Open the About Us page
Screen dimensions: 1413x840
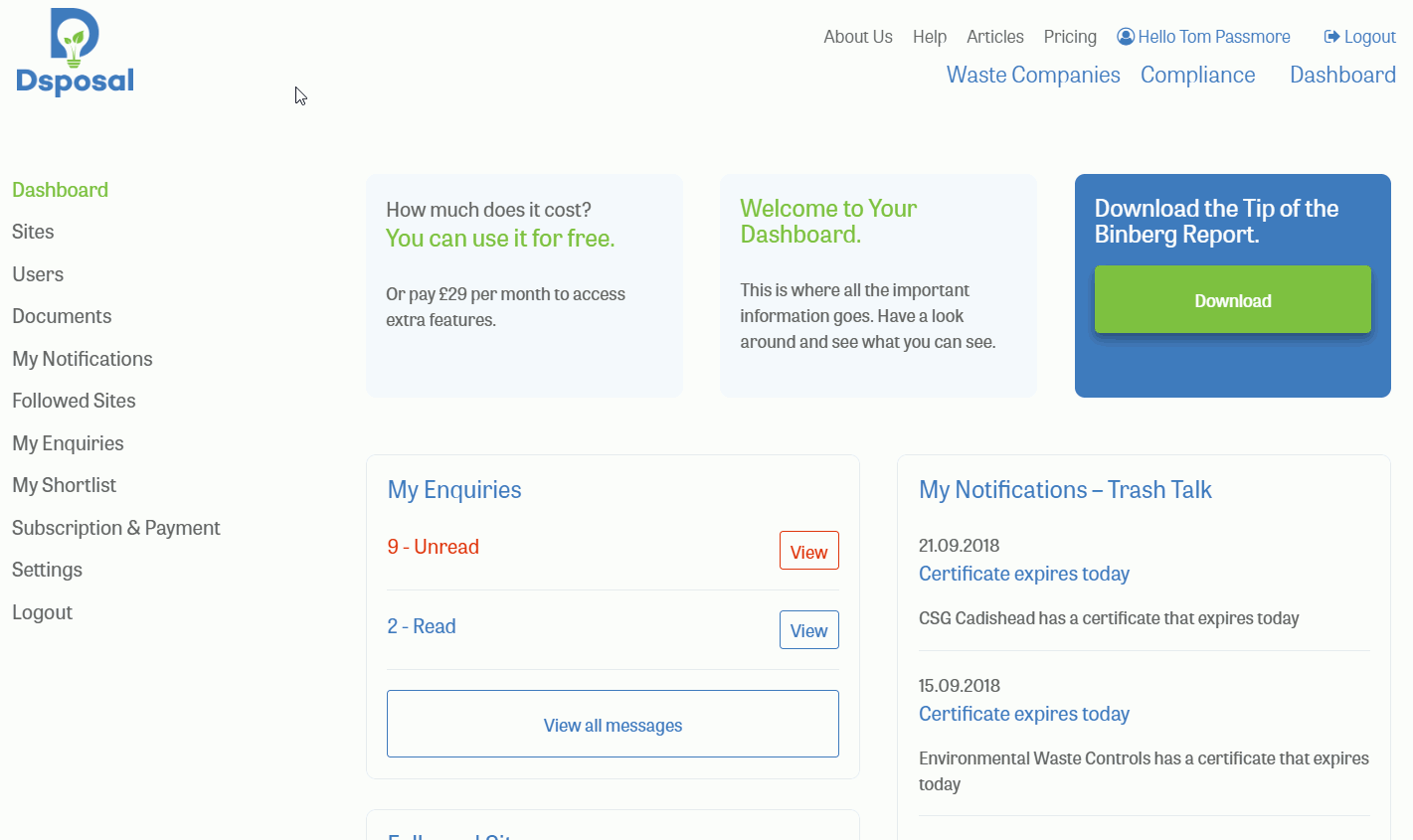pyautogui.click(x=858, y=37)
